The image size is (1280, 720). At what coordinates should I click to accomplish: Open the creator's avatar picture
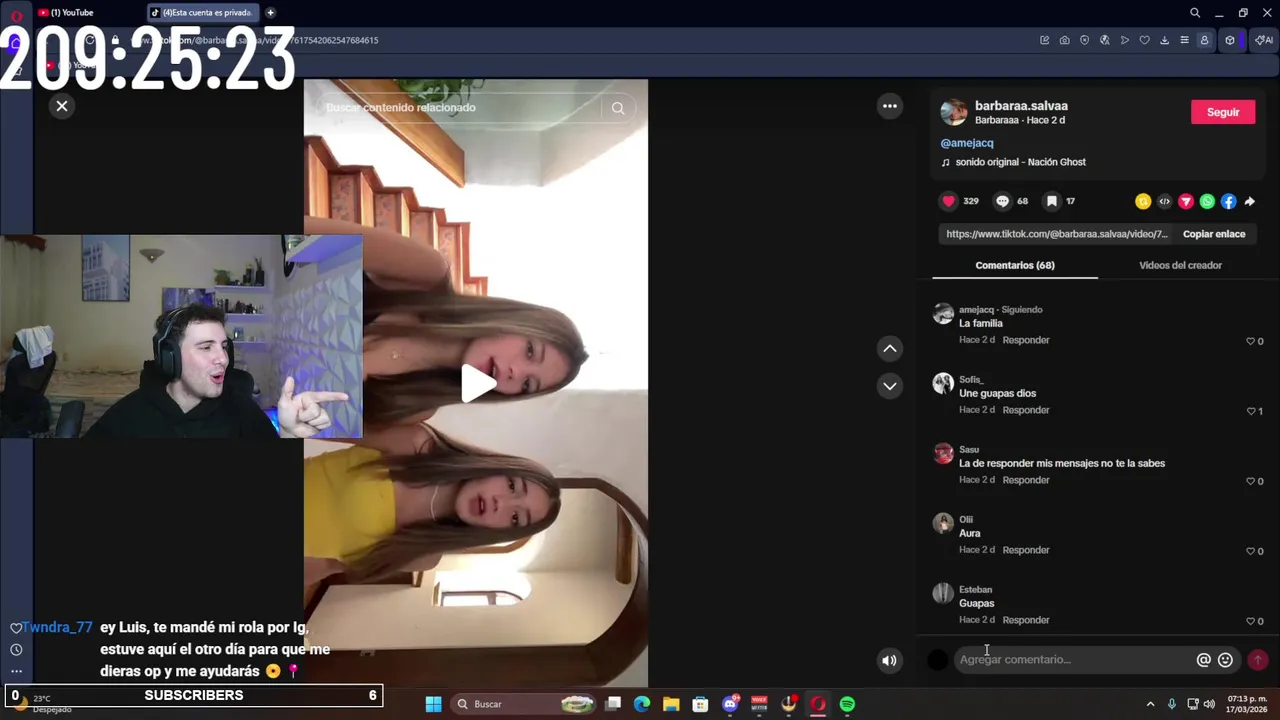[x=954, y=112]
